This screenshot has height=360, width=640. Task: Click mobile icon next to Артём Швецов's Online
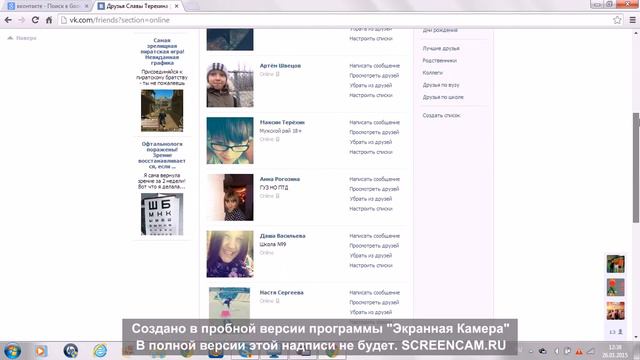tap(278, 74)
